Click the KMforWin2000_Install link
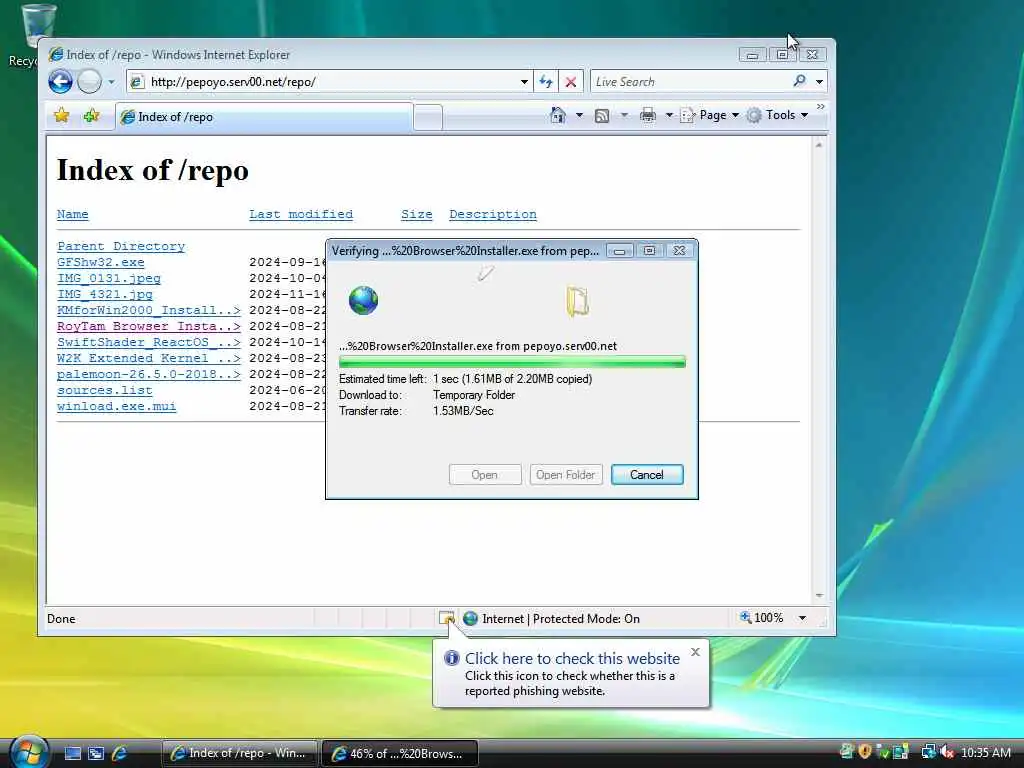This screenshot has height=768, width=1024. 149,310
